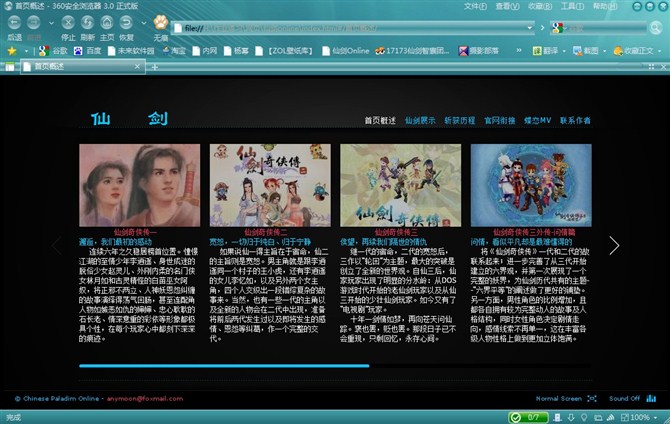This screenshot has height=424, width=670.
Task: Open the 帮助(H) menu
Action: [605, 6]
